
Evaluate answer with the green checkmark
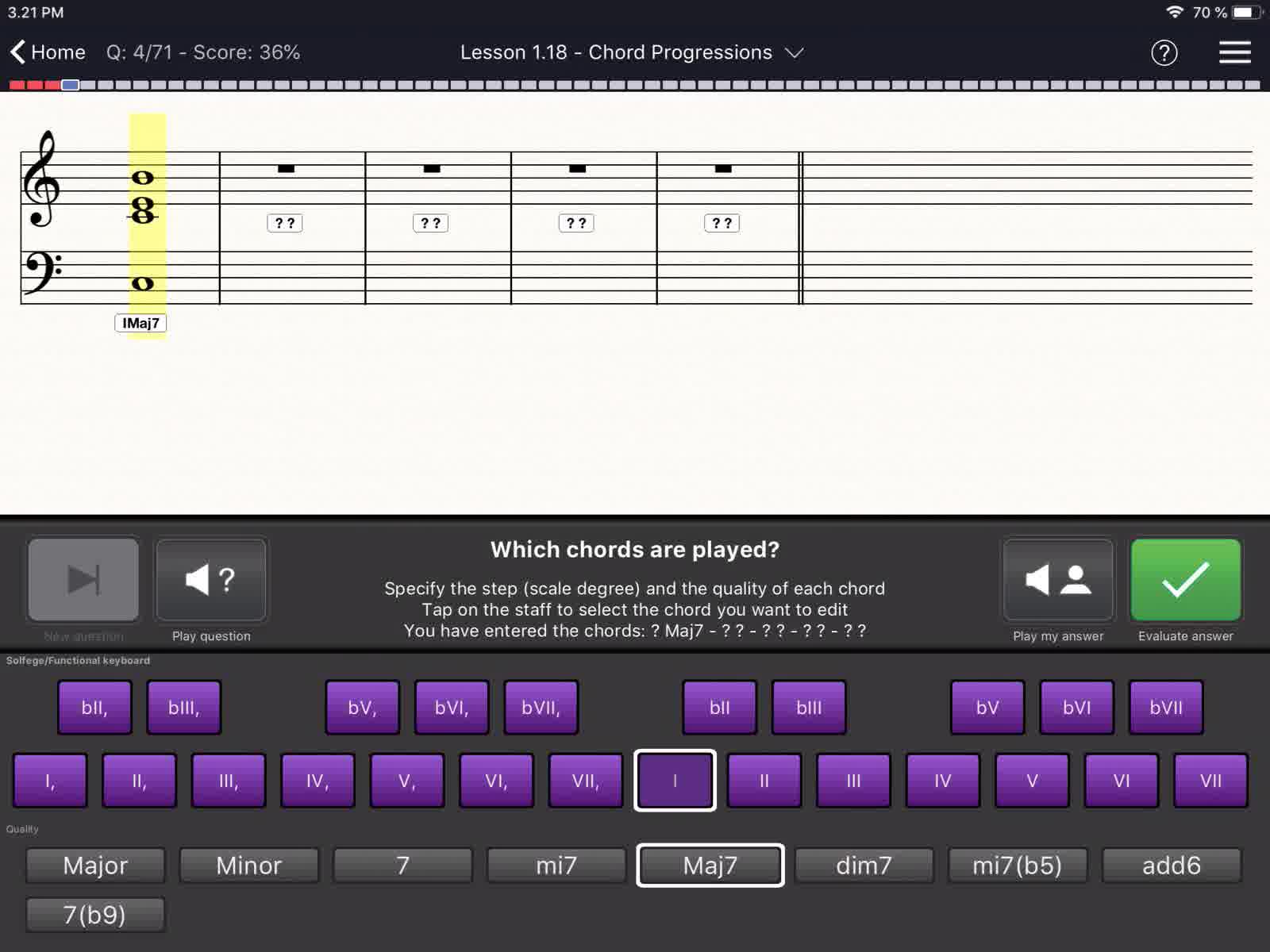1186,580
